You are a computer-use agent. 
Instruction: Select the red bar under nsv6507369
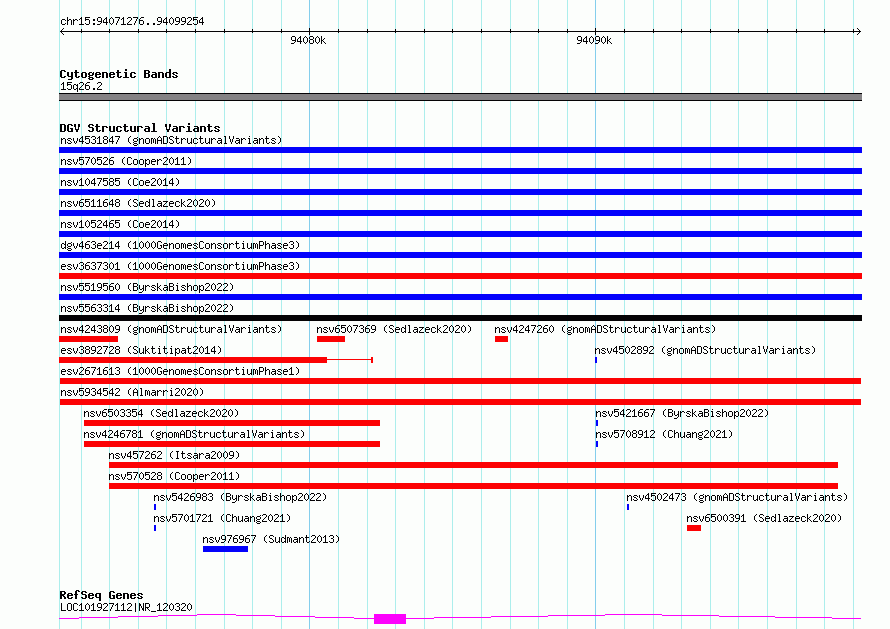click(331, 339)
